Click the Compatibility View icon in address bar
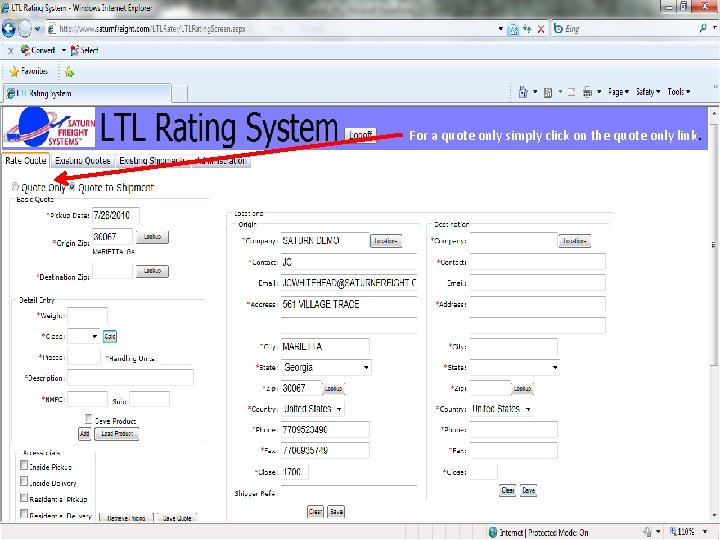 [513, 29]
